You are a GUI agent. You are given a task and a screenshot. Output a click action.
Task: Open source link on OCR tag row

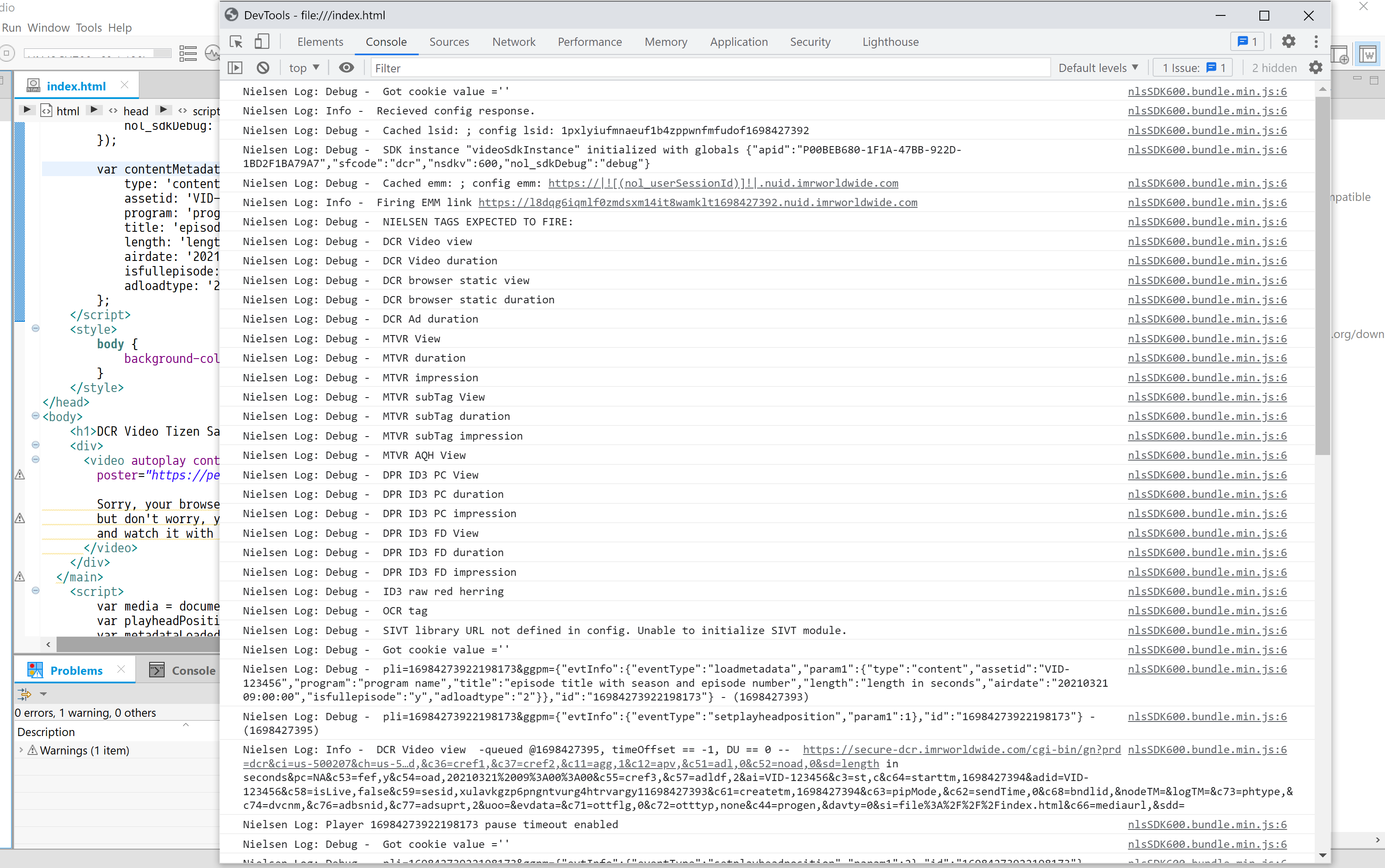coord(1207,611)
